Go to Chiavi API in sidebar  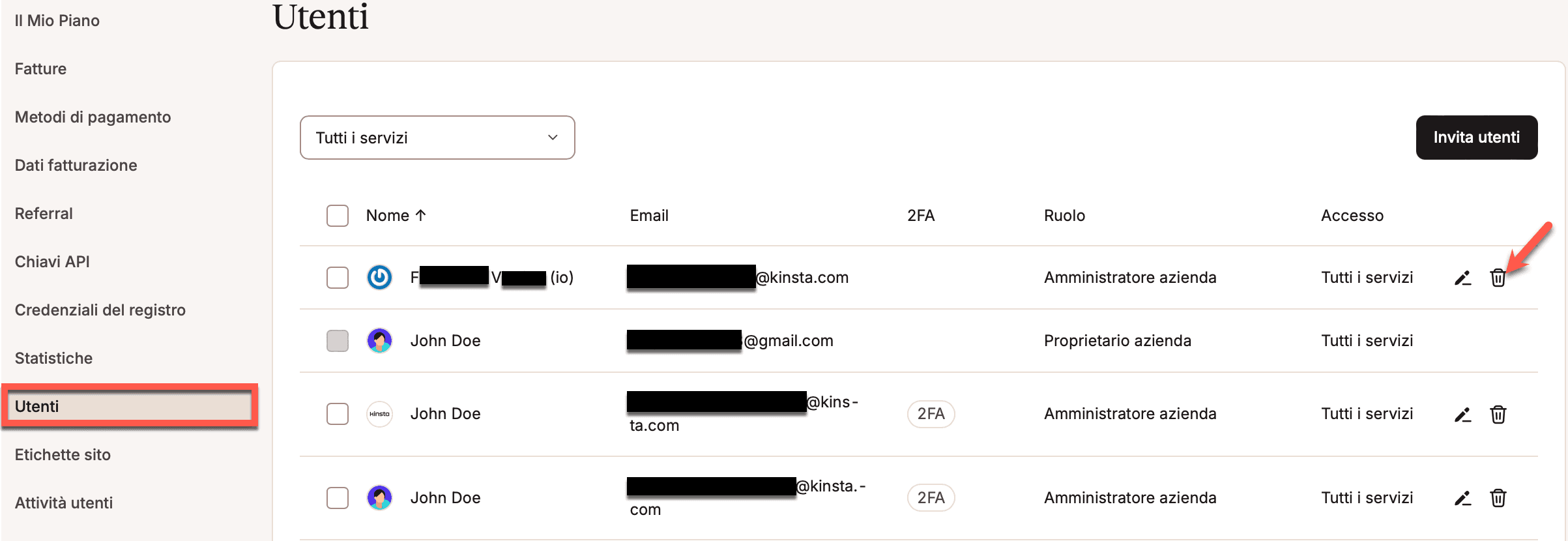click(52, 261)
